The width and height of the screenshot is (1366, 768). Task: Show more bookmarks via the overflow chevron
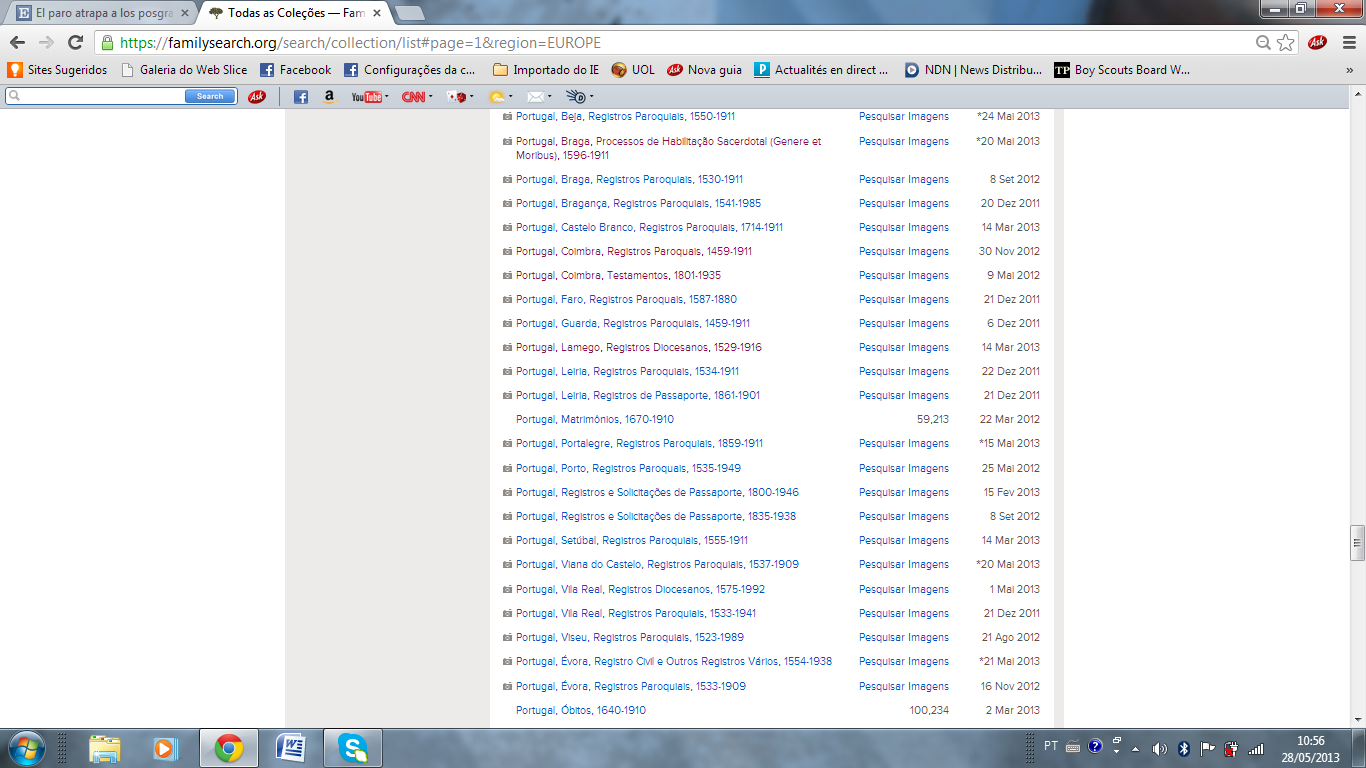(x=1349, y=70)
